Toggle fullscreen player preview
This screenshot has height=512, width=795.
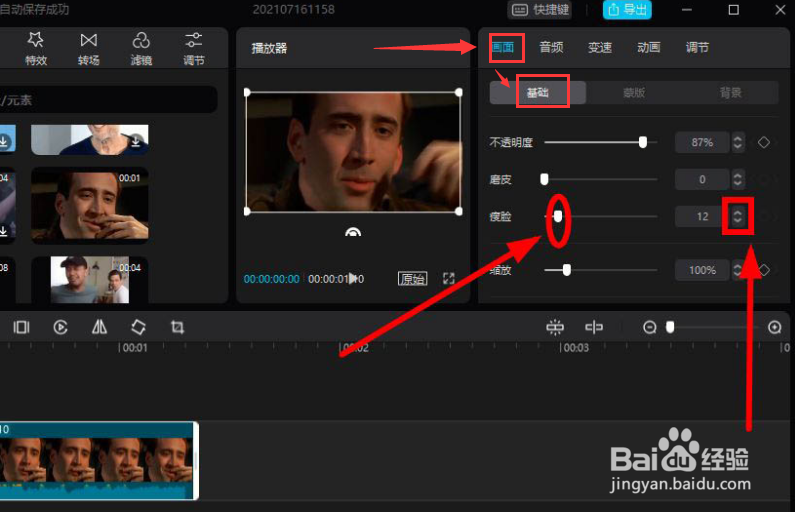(449, 278)
